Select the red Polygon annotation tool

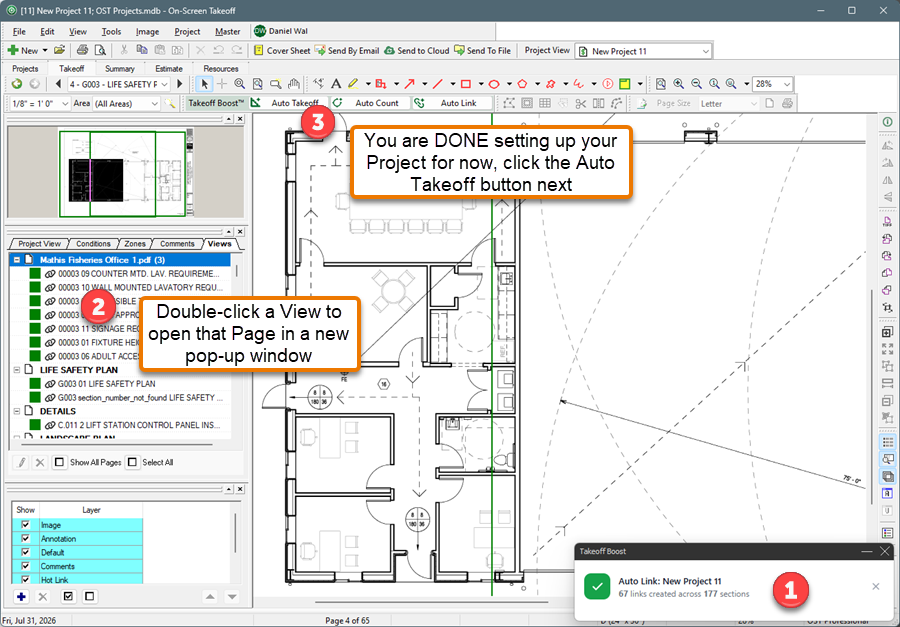522,84
